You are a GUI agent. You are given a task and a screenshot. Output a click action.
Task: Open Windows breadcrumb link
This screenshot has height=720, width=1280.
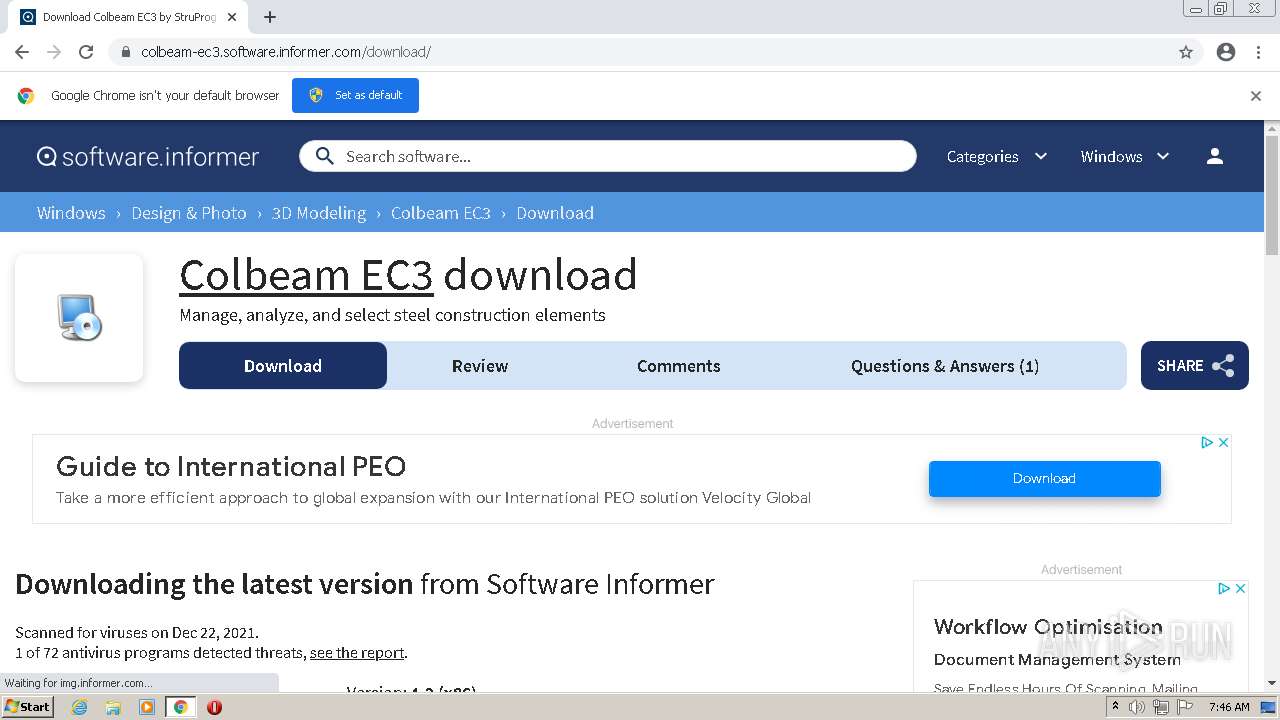(71, 213)
